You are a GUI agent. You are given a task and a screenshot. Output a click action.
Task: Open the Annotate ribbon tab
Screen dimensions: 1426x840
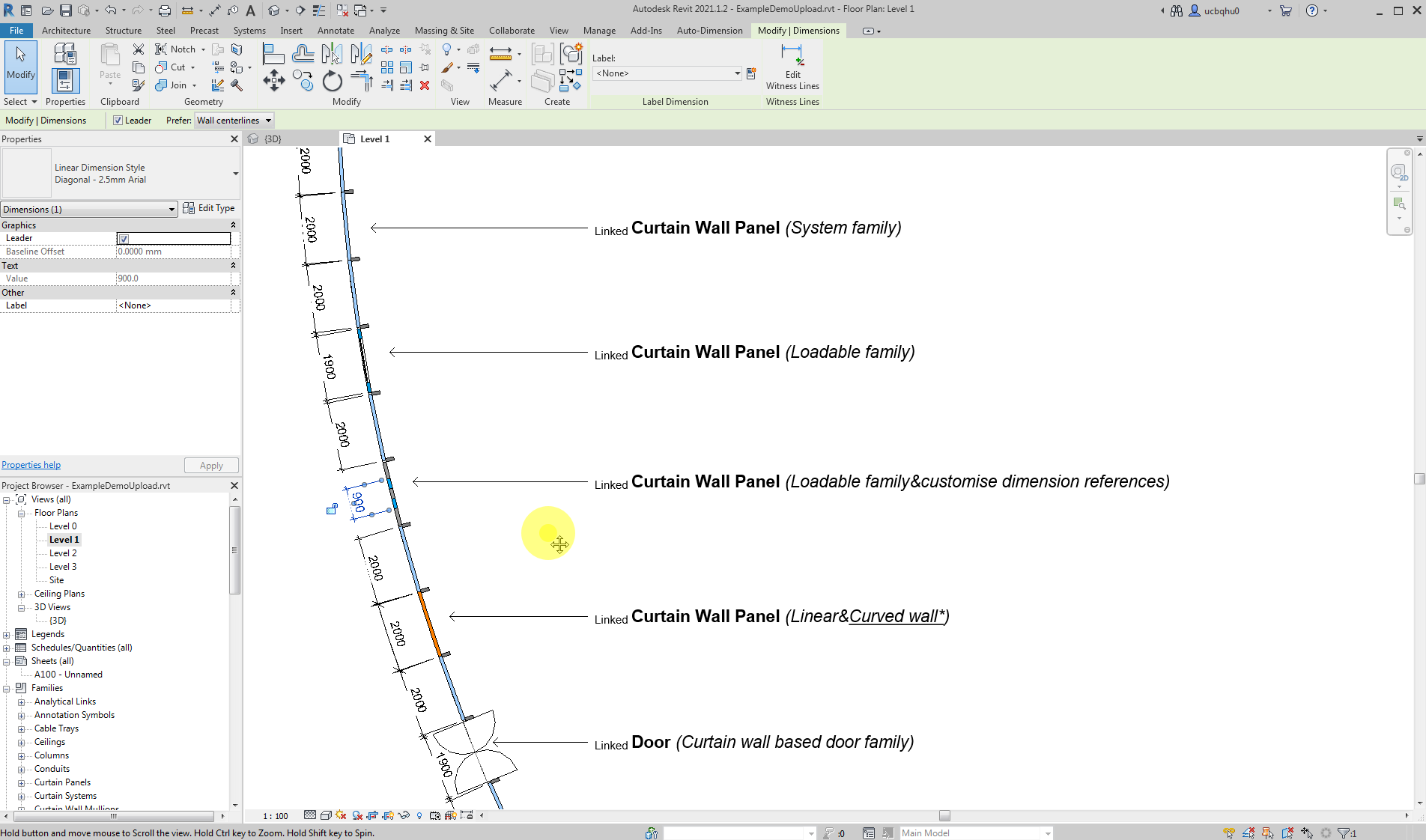336,31
